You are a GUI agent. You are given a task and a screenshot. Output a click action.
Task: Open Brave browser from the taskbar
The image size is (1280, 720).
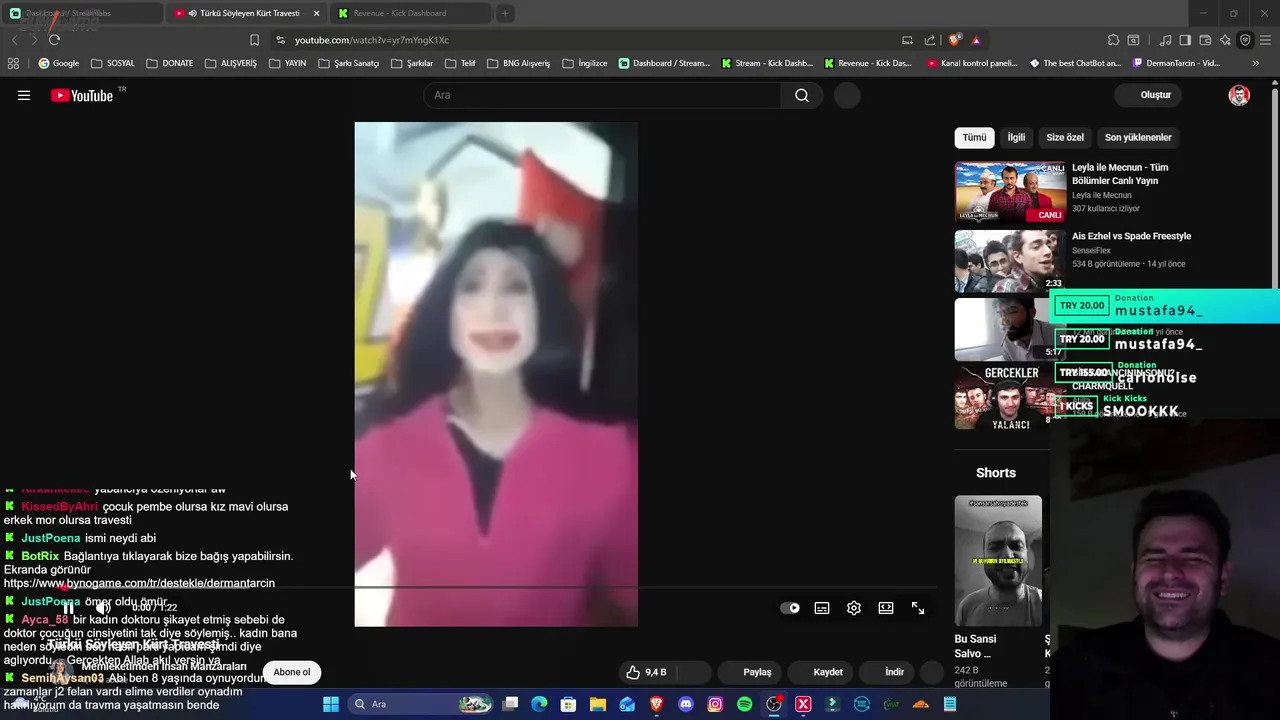[x=656, y=704]
